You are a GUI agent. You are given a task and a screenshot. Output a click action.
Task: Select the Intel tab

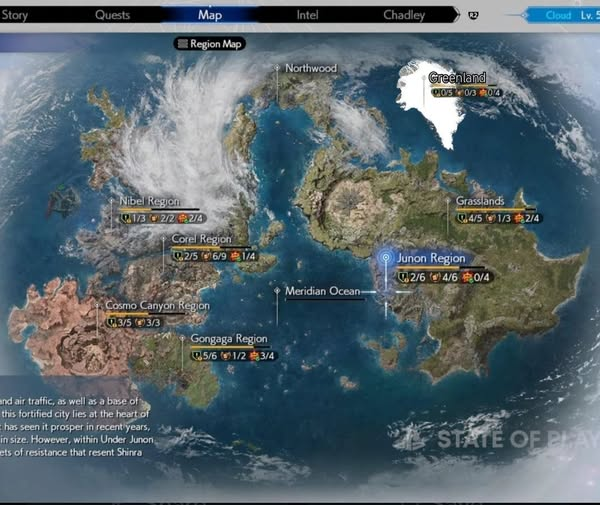[308, 15]
